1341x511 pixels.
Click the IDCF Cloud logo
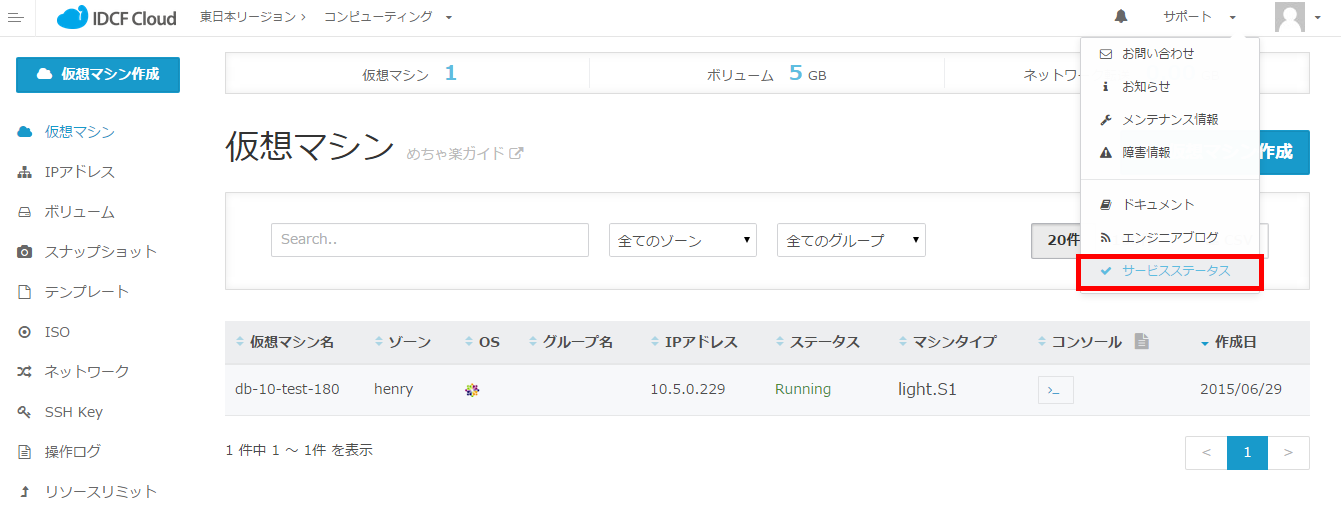[x=117, y=18]
